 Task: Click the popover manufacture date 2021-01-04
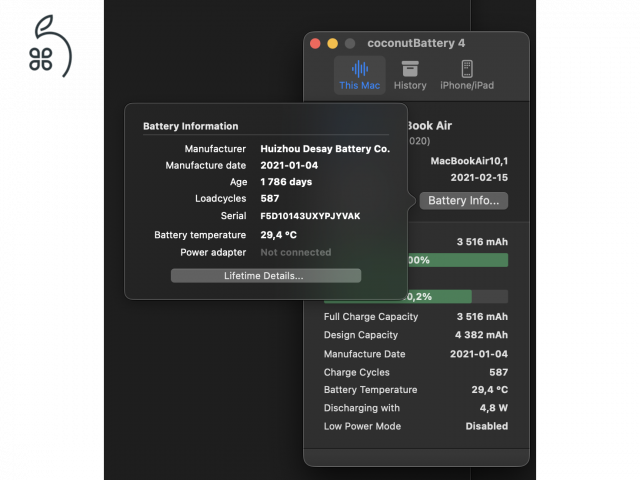289,165
